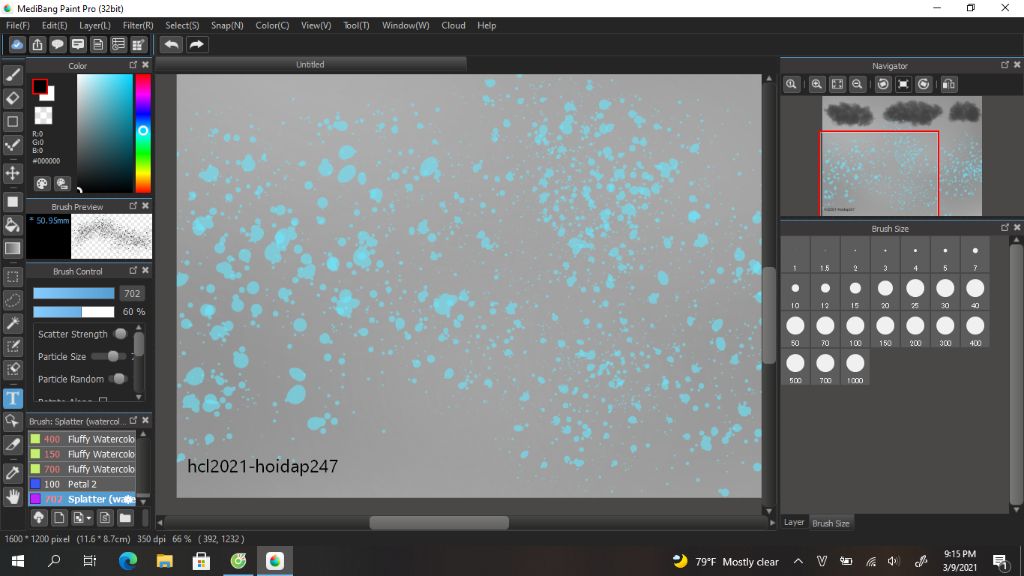Screen dimensions: 1024x576
Task: Open brush folder icon
Action: point(125,518)
